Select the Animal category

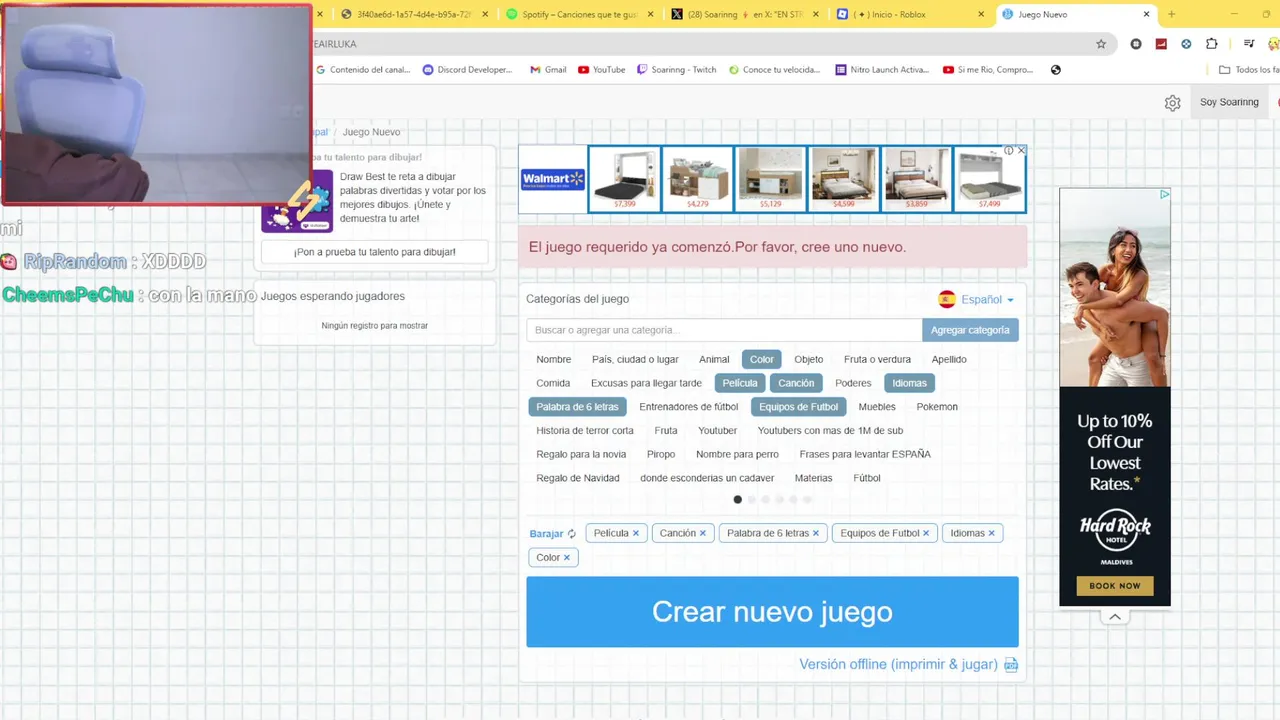click(714, 359)
